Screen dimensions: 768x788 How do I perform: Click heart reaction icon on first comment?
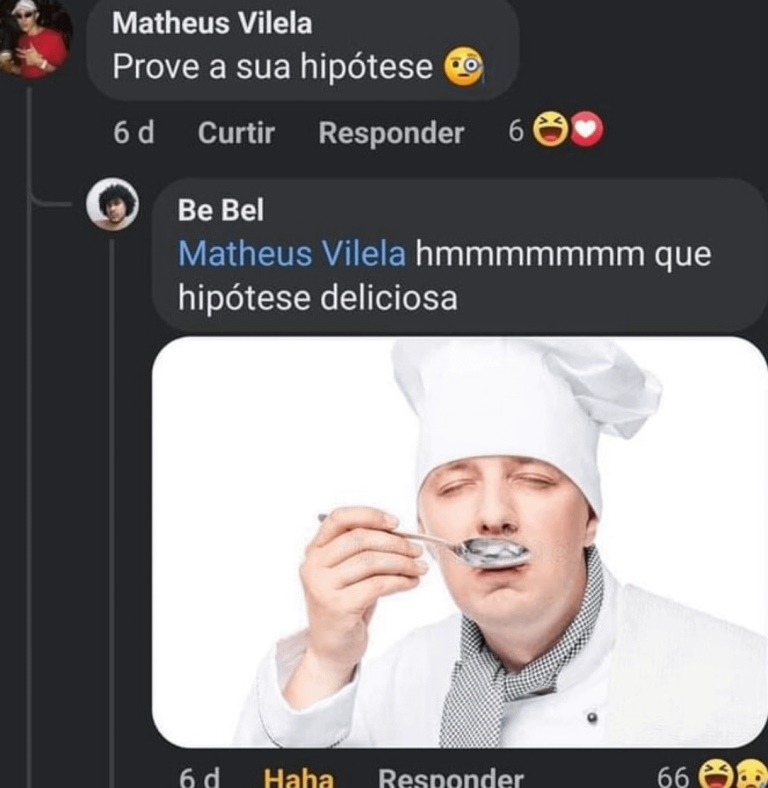586,131
